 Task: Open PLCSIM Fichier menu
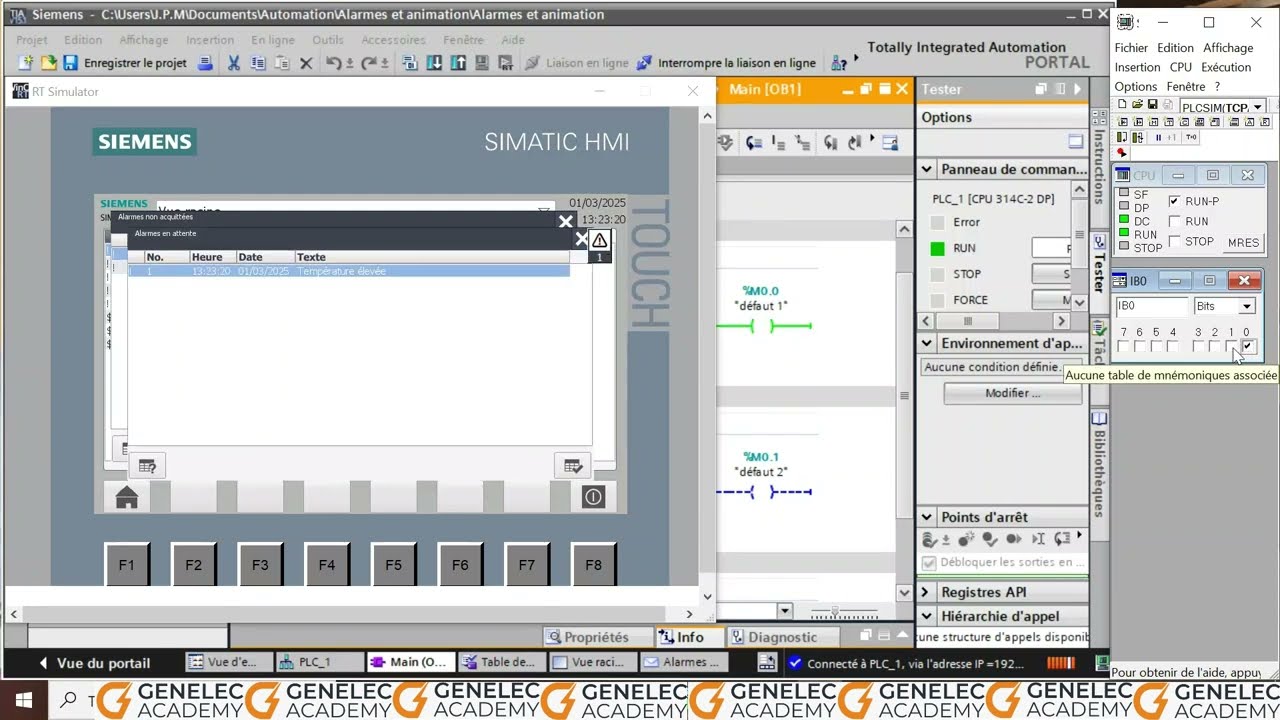(1131, 48)
